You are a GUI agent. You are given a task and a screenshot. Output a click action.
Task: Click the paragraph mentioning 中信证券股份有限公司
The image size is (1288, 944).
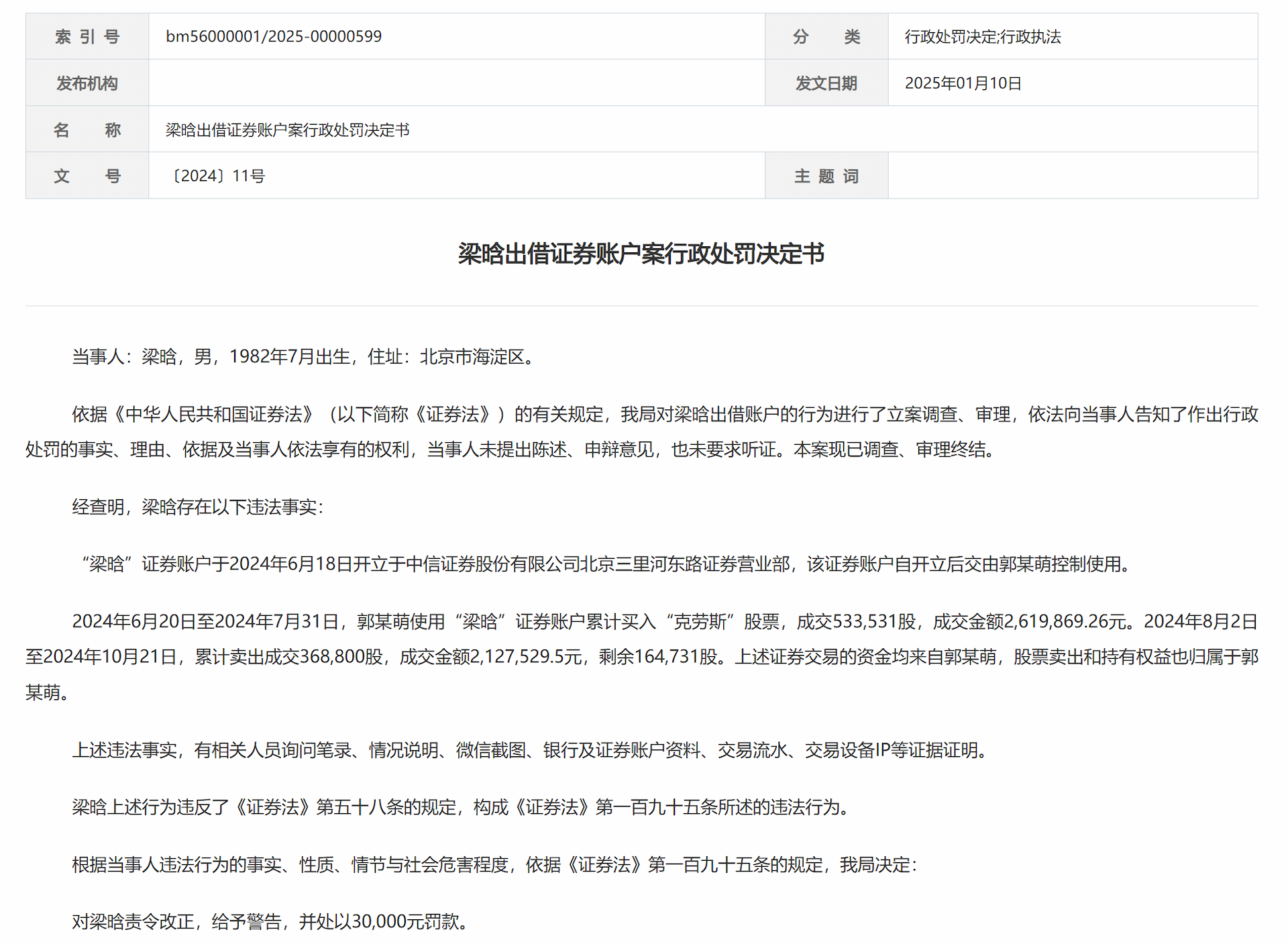click(604, 564)
